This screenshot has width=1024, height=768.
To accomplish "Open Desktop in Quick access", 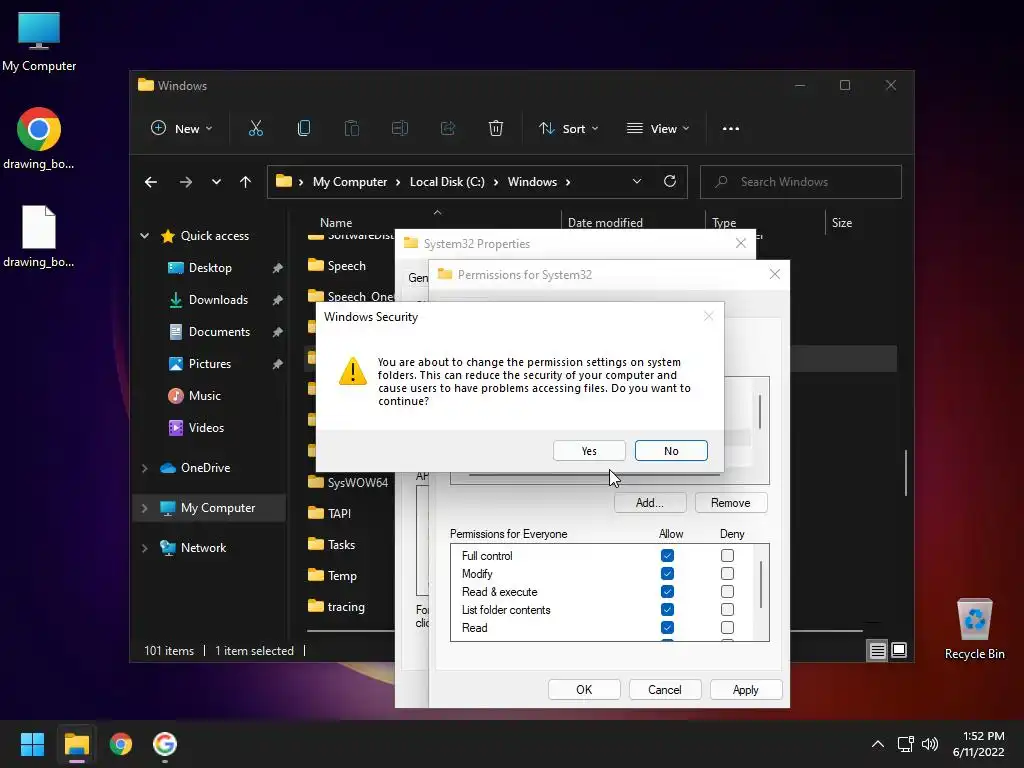I will click(x=210, y=268).
